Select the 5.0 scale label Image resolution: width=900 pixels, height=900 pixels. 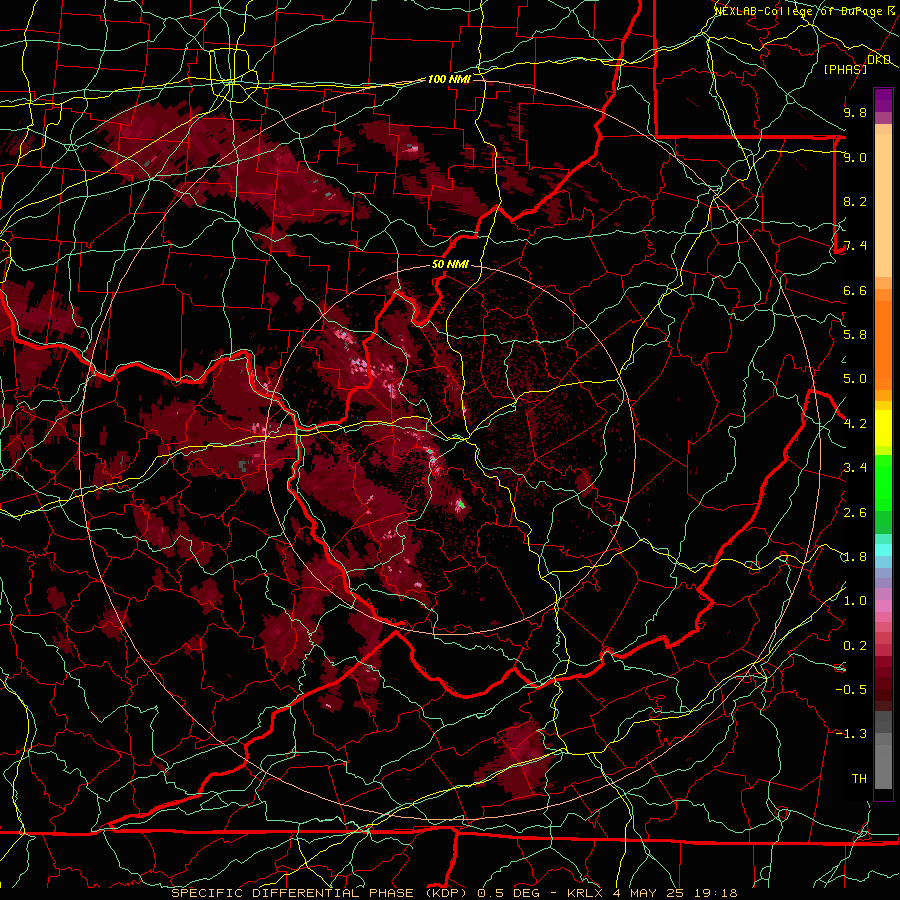click(x=855, y=379)
